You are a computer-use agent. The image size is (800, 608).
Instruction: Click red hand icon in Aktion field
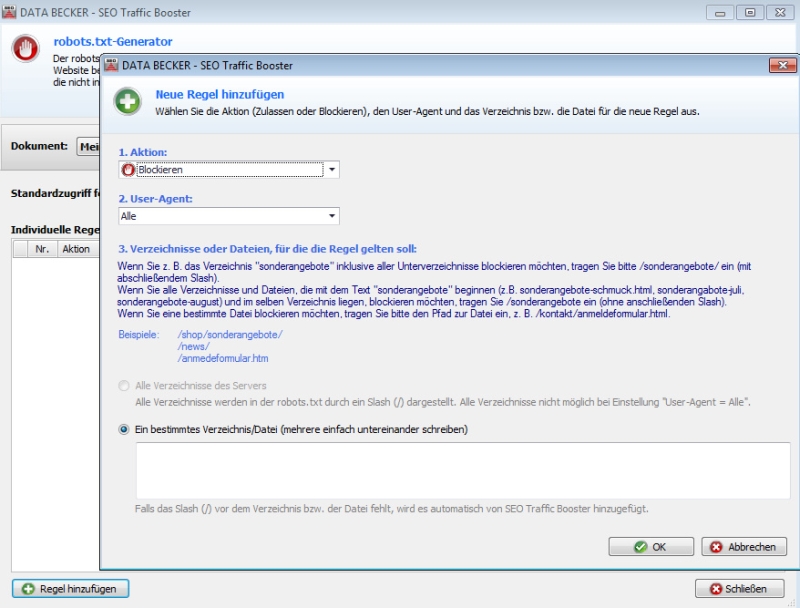tap(128, 169)
